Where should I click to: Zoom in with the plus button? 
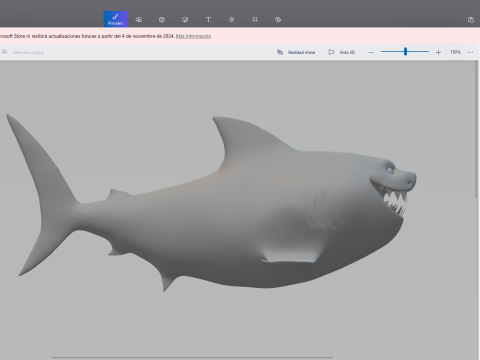tap(438, 52)
